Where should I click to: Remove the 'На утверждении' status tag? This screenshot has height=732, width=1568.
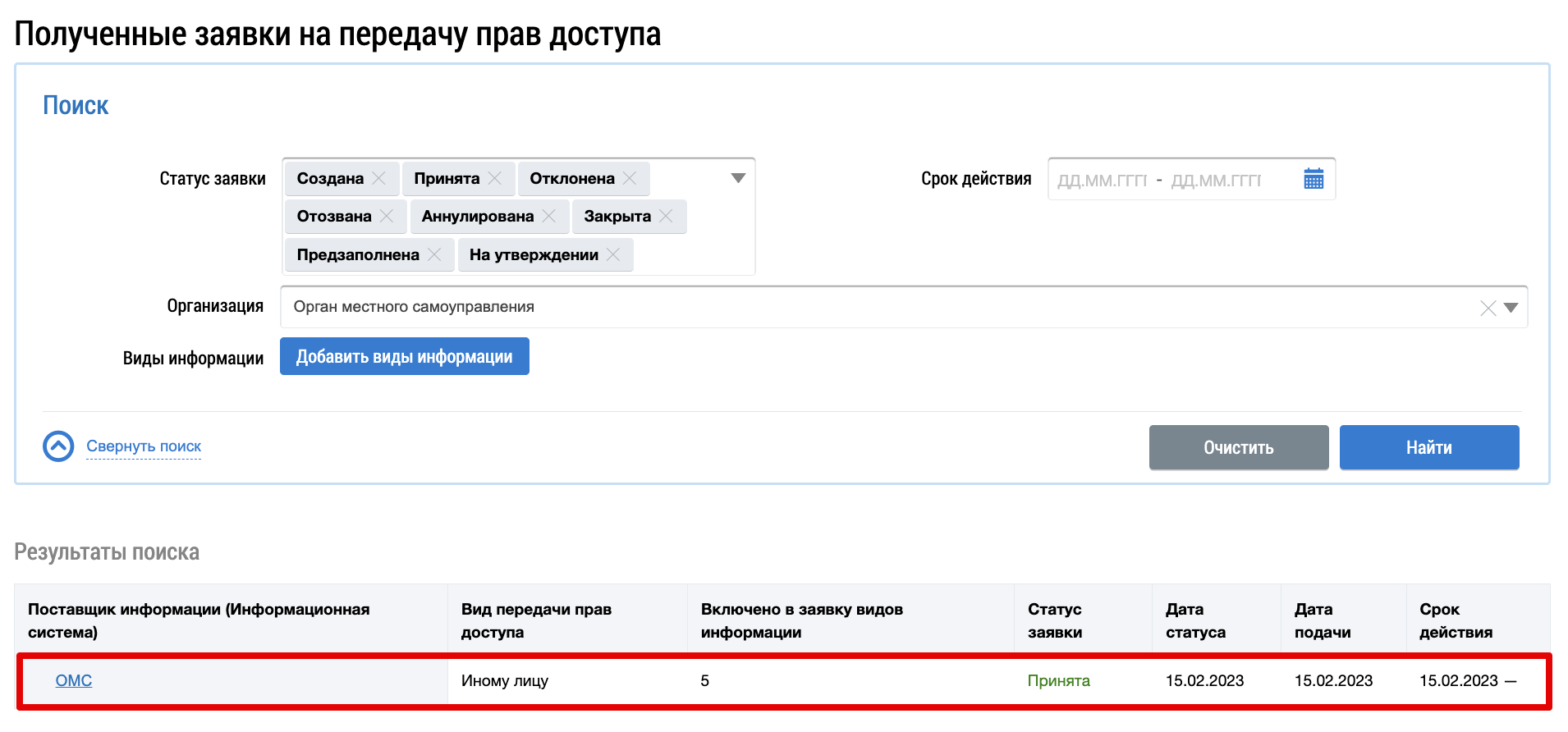[x=613, y=254]
